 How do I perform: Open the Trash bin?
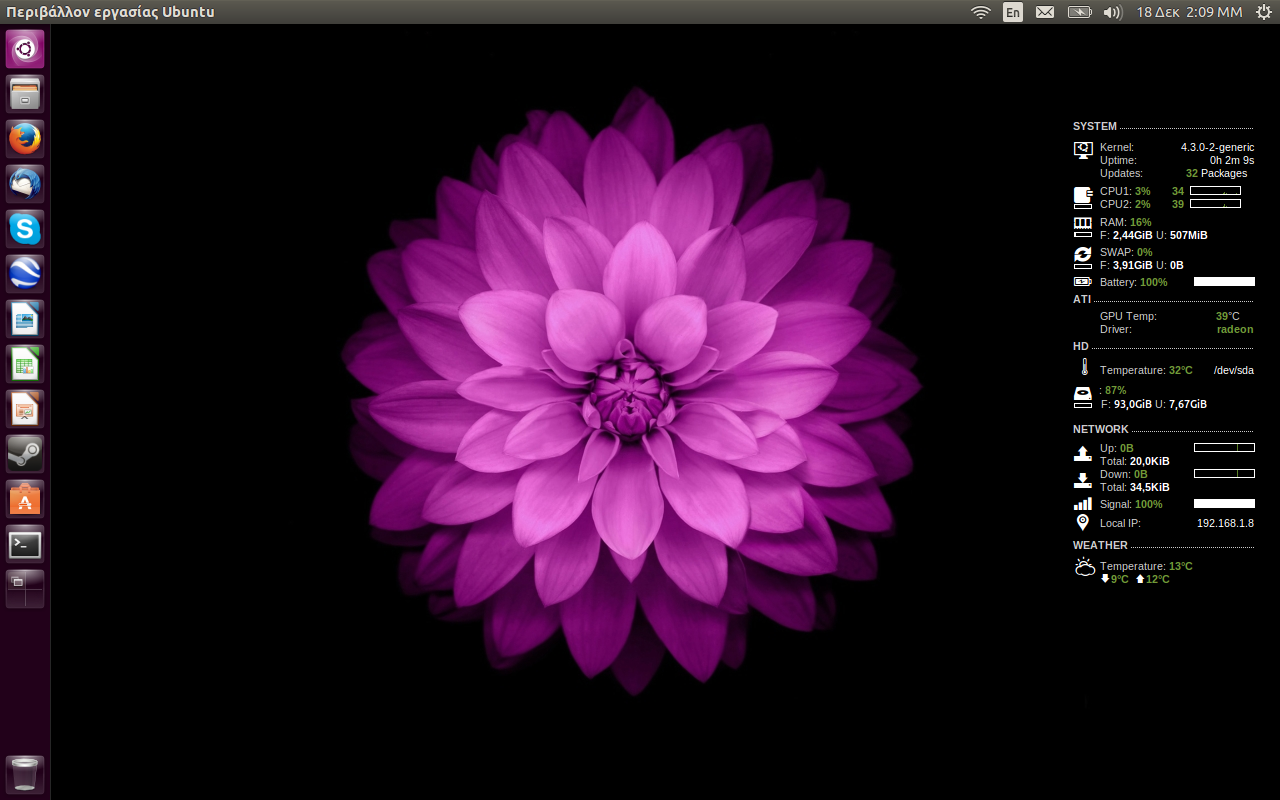(x=25, y=774)
